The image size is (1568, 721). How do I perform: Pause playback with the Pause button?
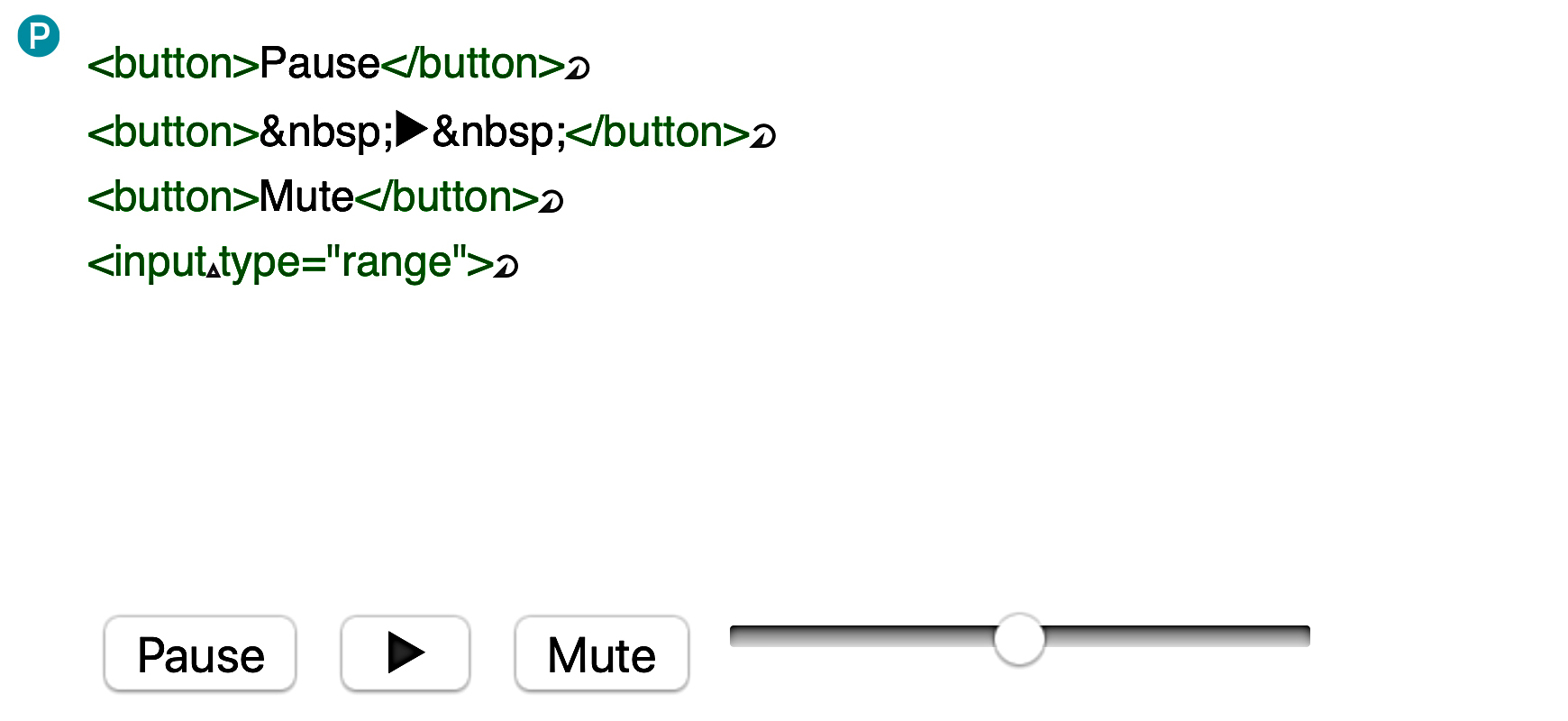point(200,653)
